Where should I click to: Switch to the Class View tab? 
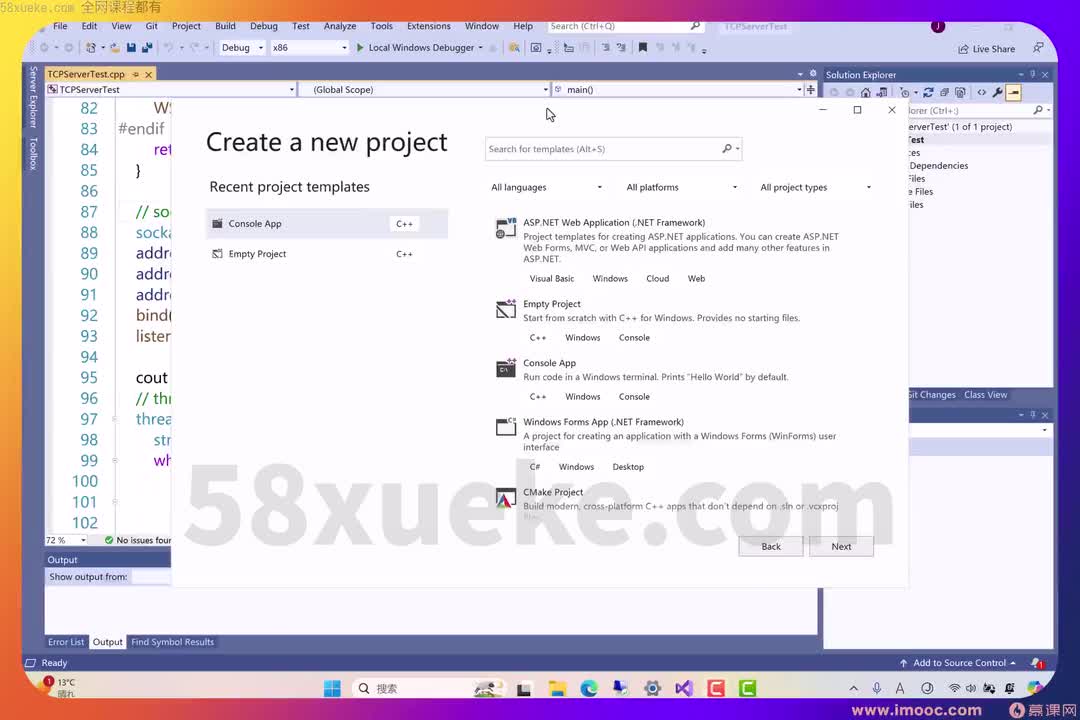click(986, 395)
